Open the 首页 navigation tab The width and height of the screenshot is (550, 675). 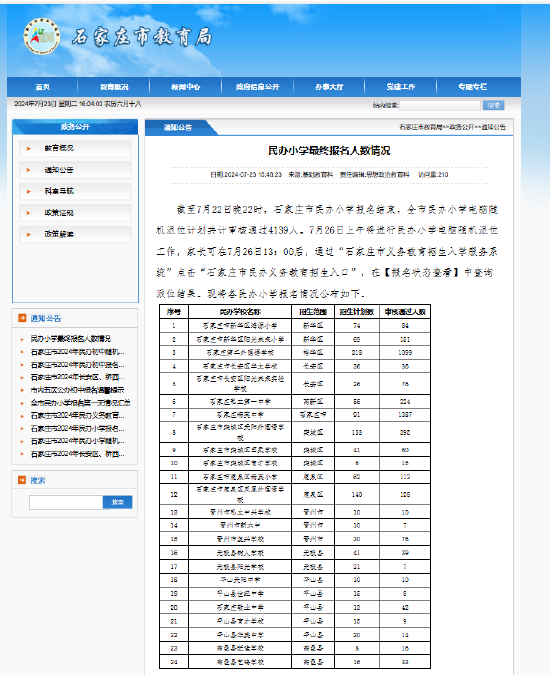[43, 87]
